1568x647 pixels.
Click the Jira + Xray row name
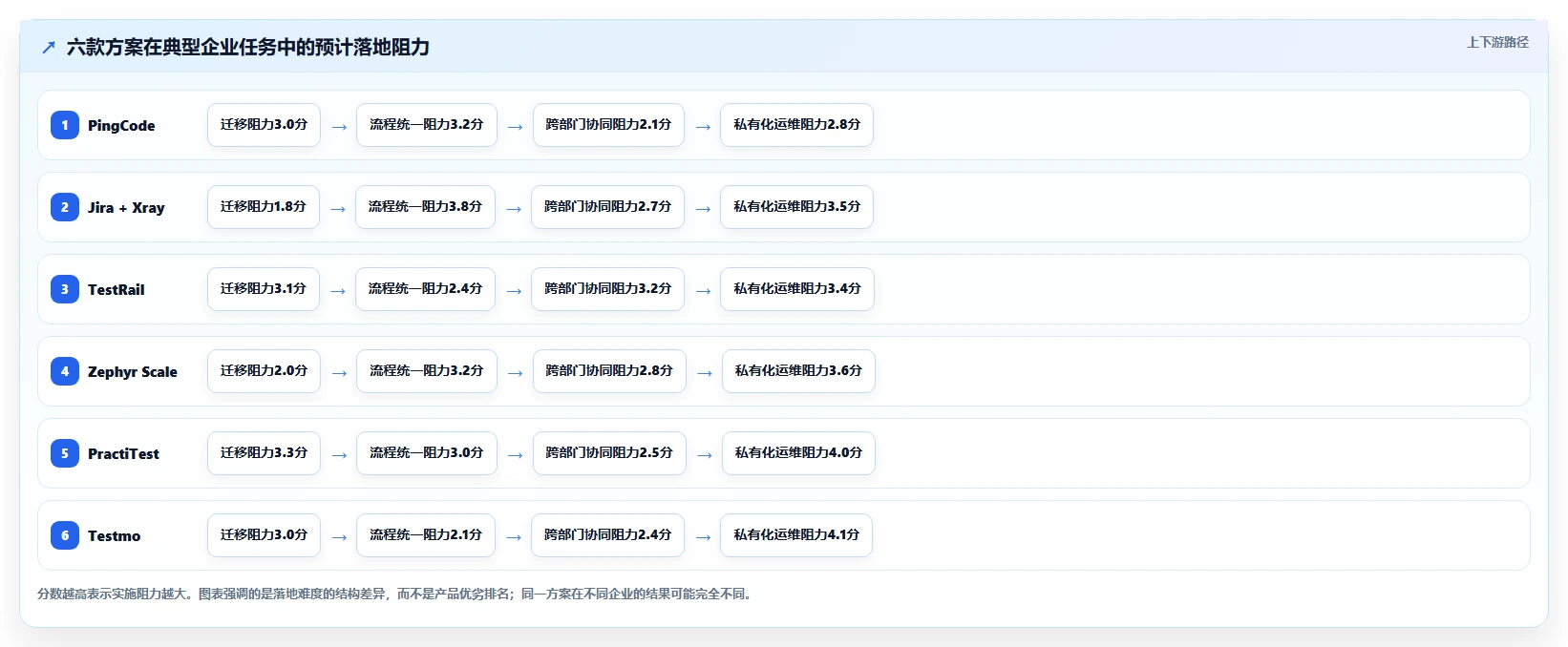pyautogui.click(x=126, y=207)
